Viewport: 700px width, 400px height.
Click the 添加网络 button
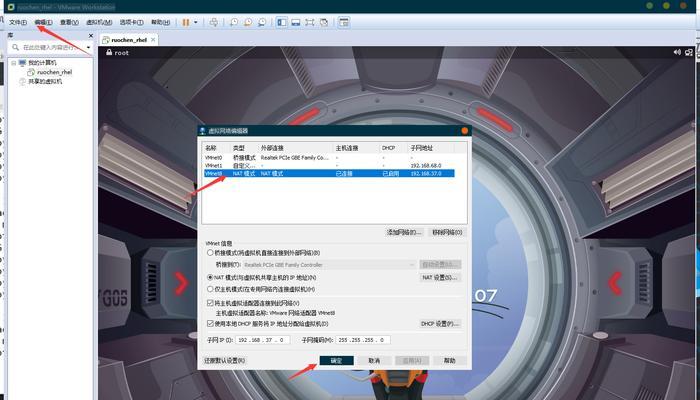[404, 233]
